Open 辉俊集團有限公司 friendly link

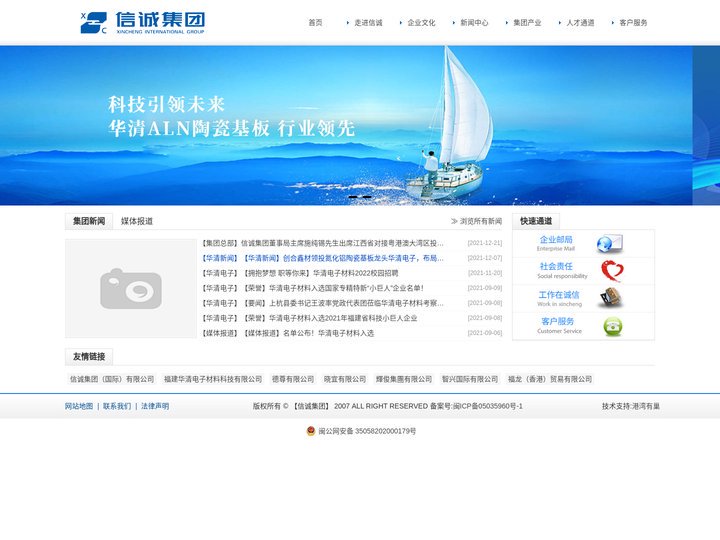point(404,379)
